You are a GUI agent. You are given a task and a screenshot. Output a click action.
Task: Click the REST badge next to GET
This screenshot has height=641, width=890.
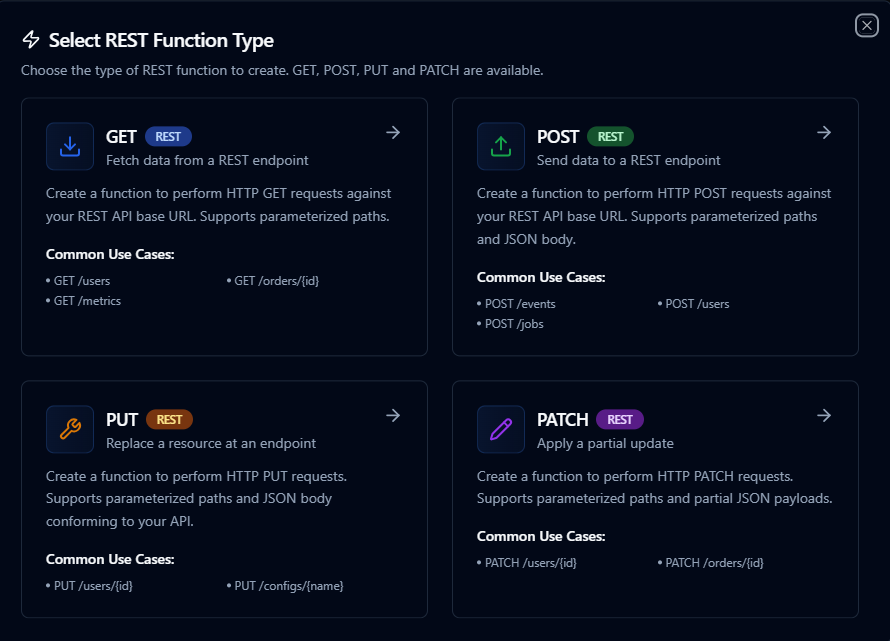pyautogui.click(x=167, y=136)
